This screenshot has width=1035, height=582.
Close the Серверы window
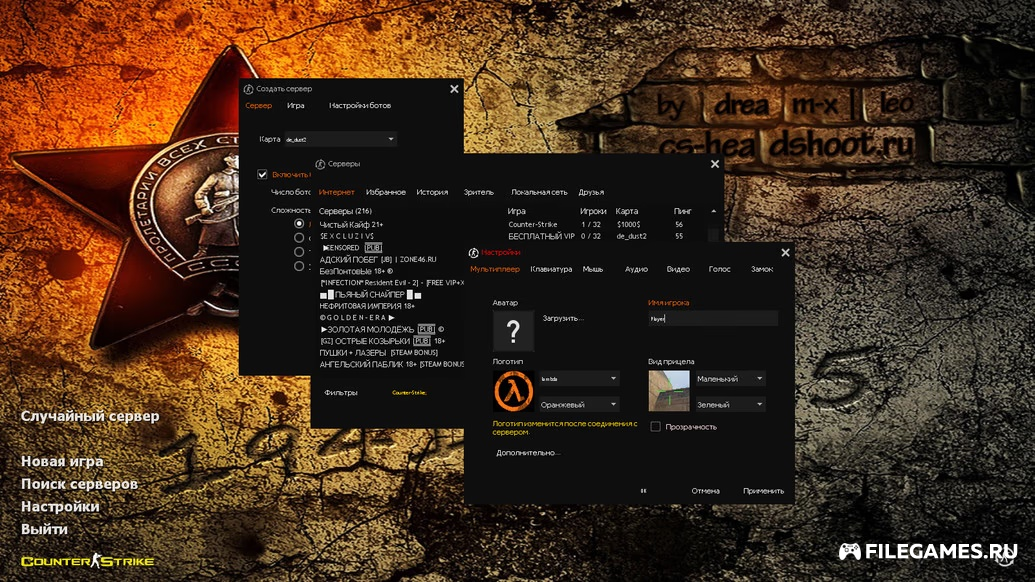click(x=715, y=164)
